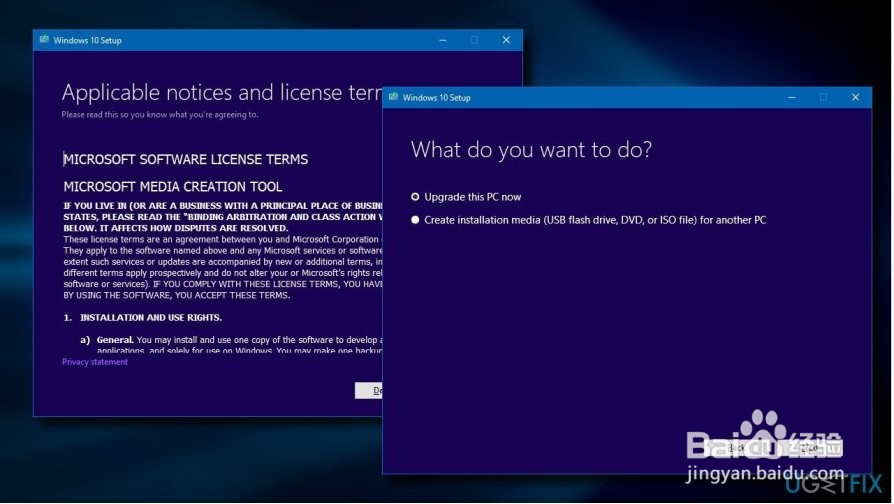Click the 'Applicable notices and license terms' heading
This screenshot has height=504, width=894.
(x=222, y=92)
